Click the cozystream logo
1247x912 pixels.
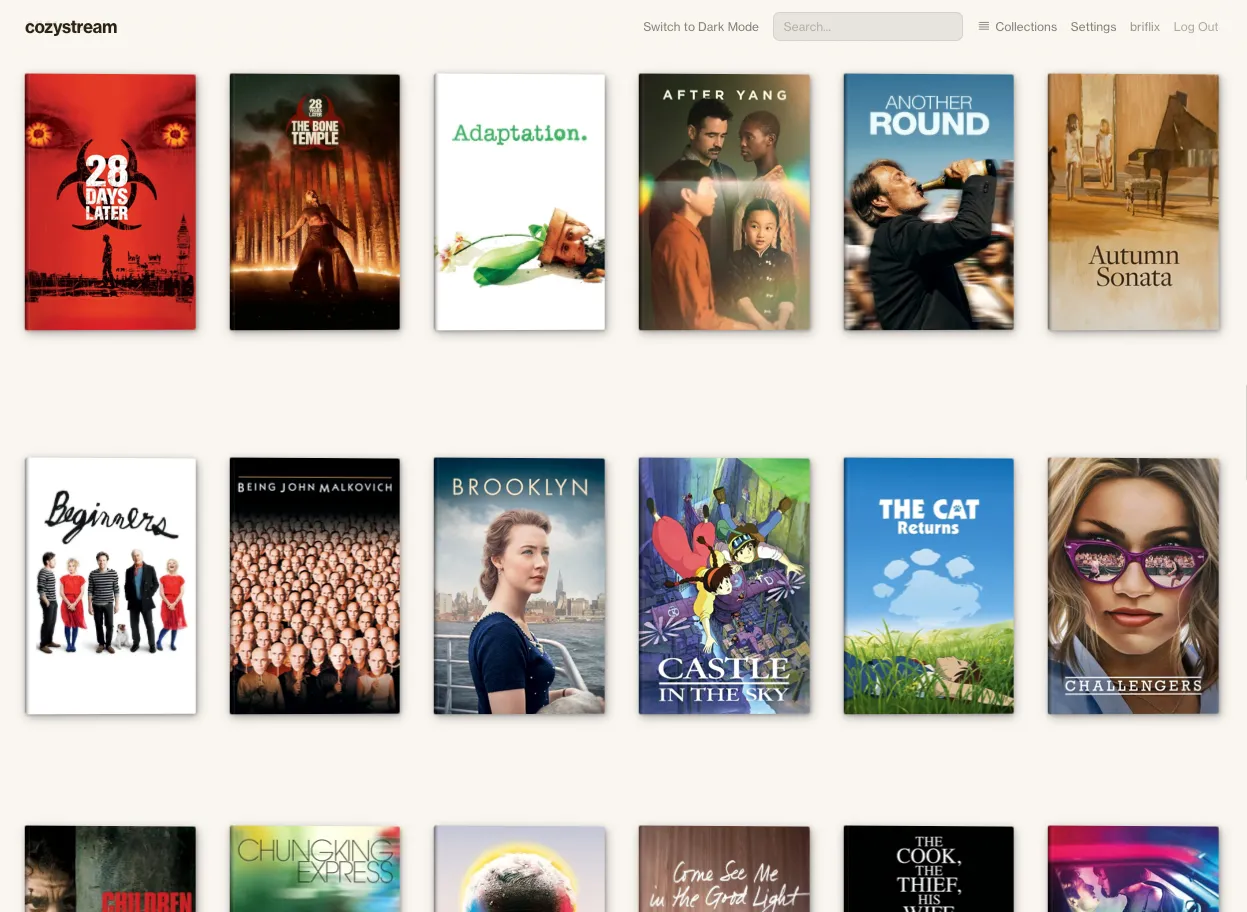[x=70, y=27]
